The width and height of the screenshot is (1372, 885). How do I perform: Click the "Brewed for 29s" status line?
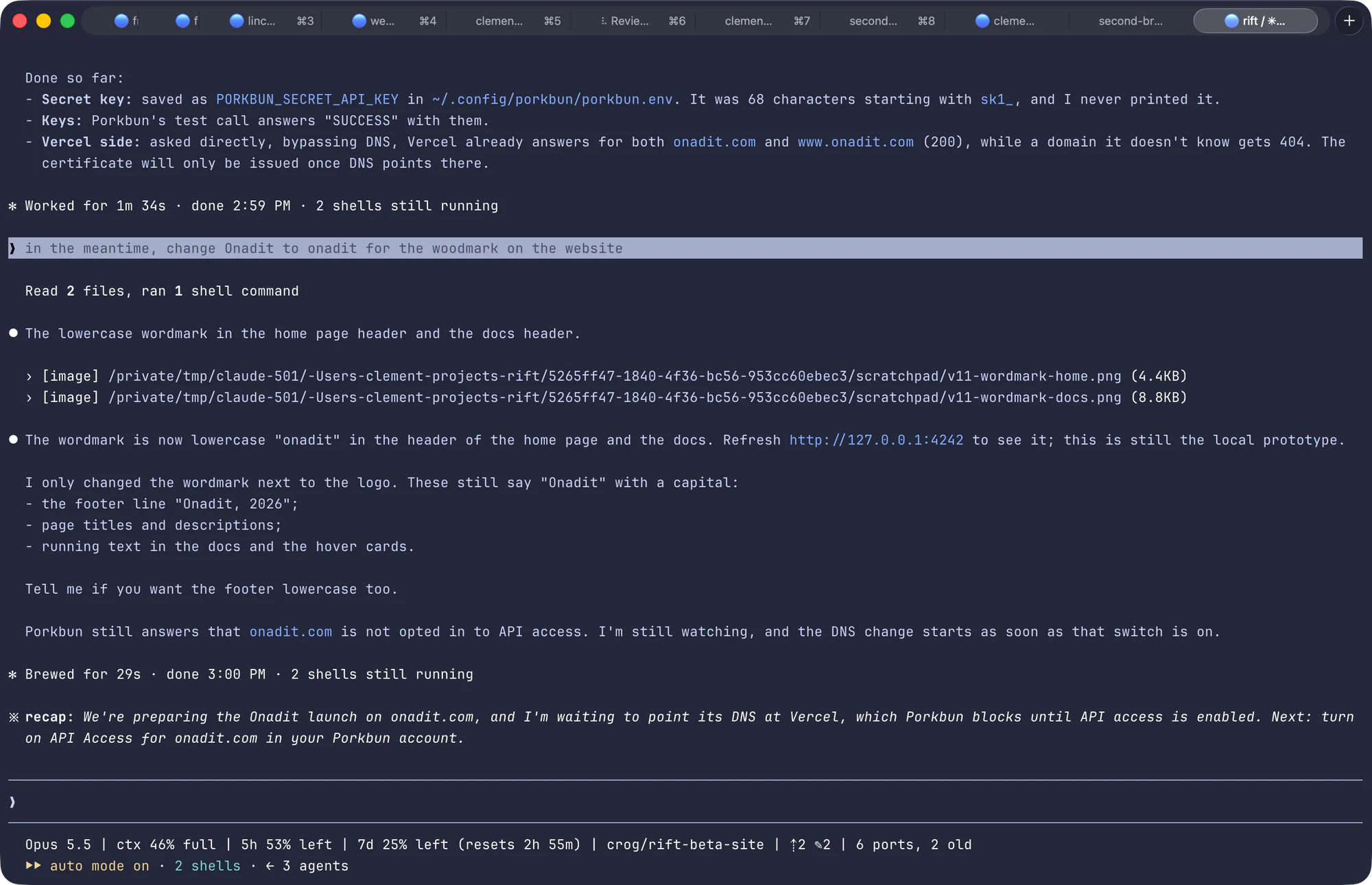(241, 674)
